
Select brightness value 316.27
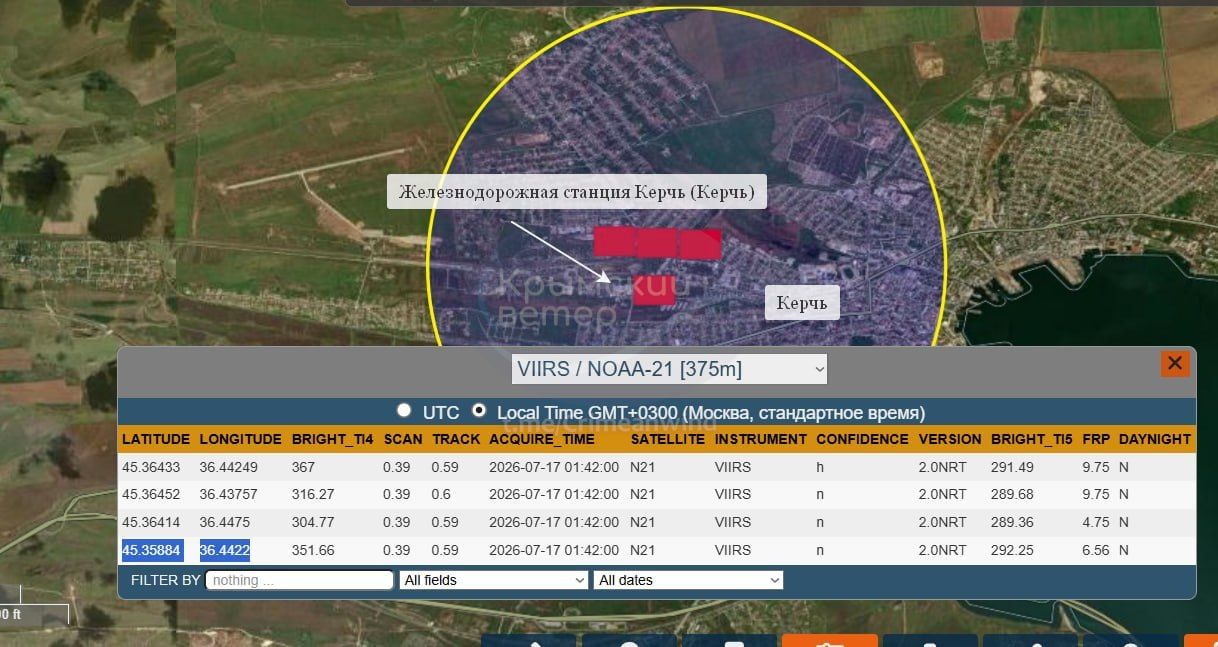(x=311, y=494)
